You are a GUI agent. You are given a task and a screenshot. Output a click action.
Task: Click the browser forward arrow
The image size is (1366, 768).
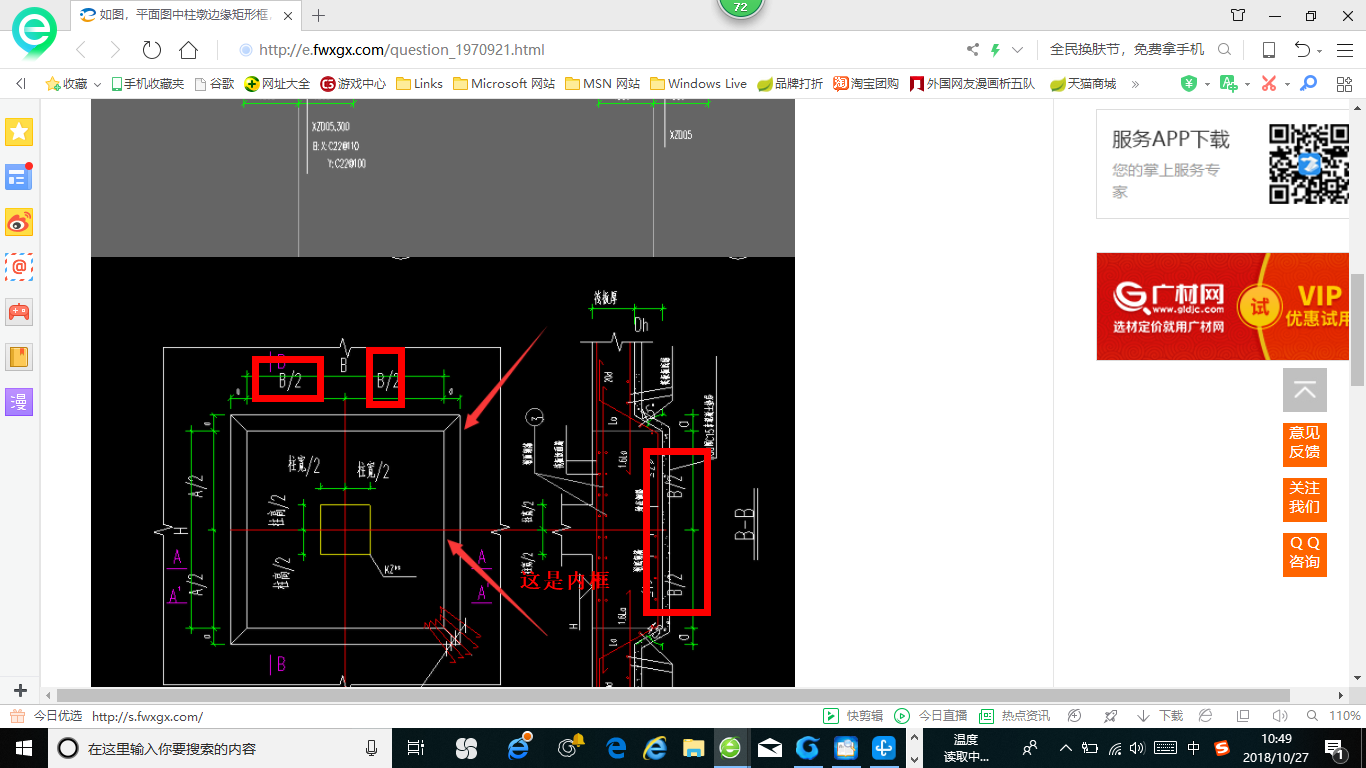(x=115, y=50)
